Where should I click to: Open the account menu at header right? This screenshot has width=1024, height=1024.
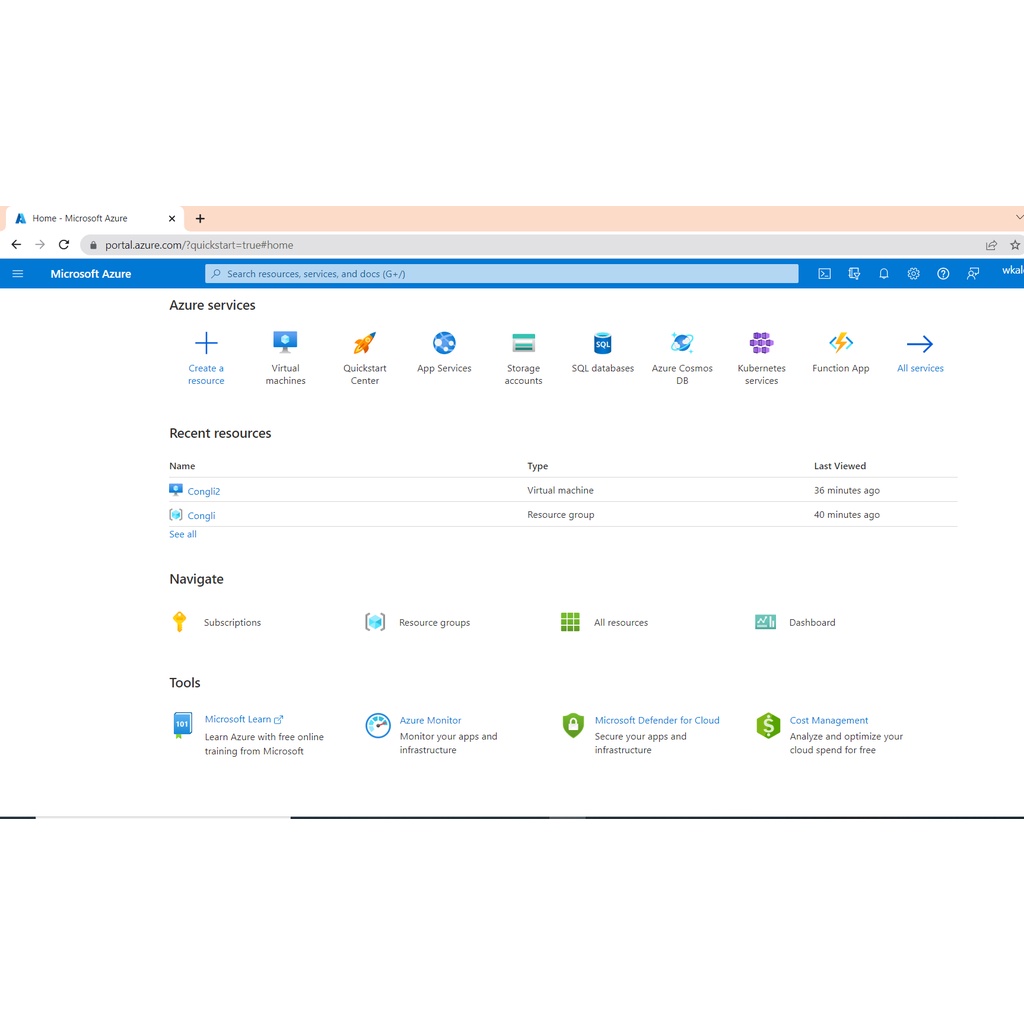(x=1012, y=270)
